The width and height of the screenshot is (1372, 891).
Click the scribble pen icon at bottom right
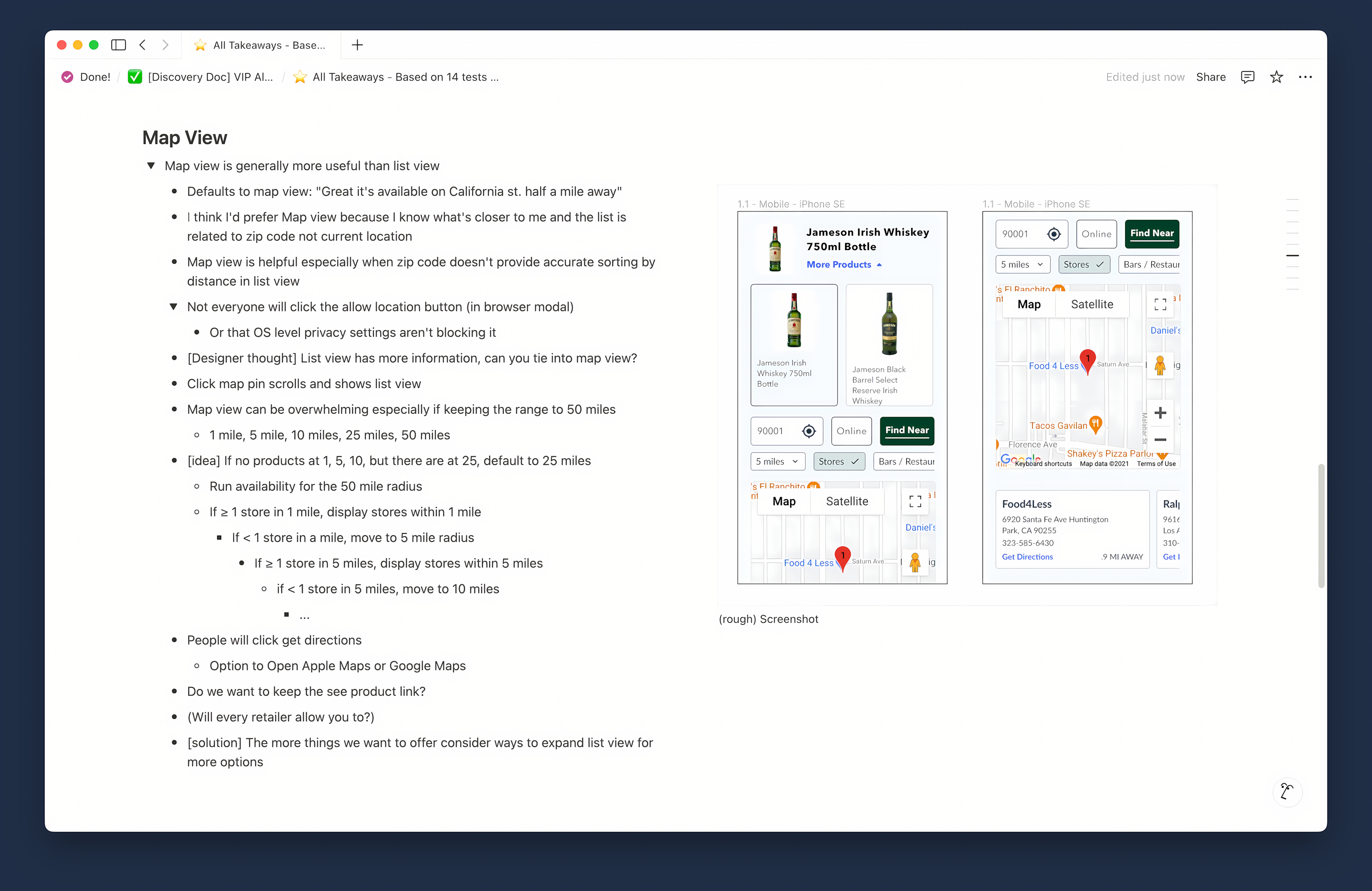[1288, 792]
